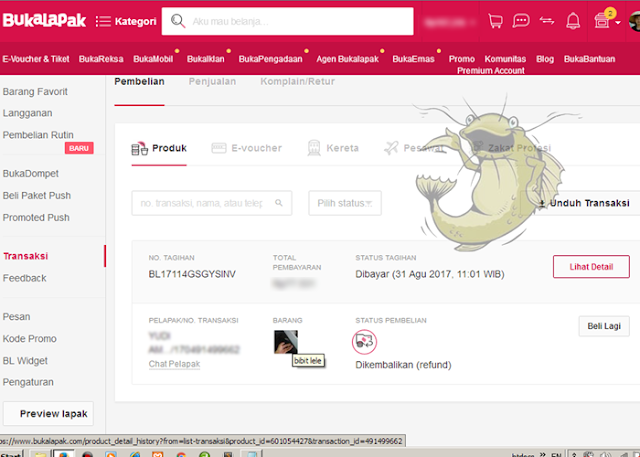Open the shopping cart icon
Screen dimensions: 640x457
(496, 21)
